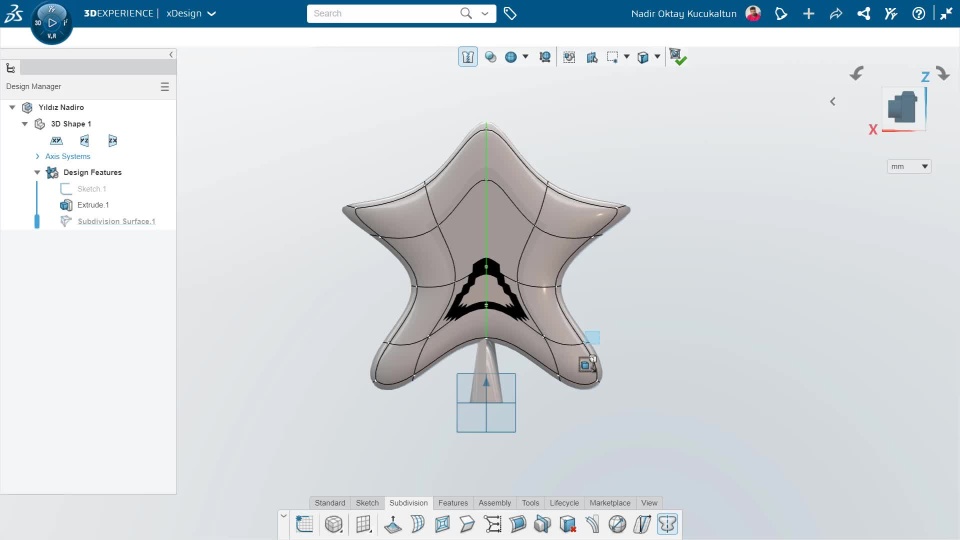Open the mm units dropdown
This screenshot has height=540, width=960.
[909, 166]
